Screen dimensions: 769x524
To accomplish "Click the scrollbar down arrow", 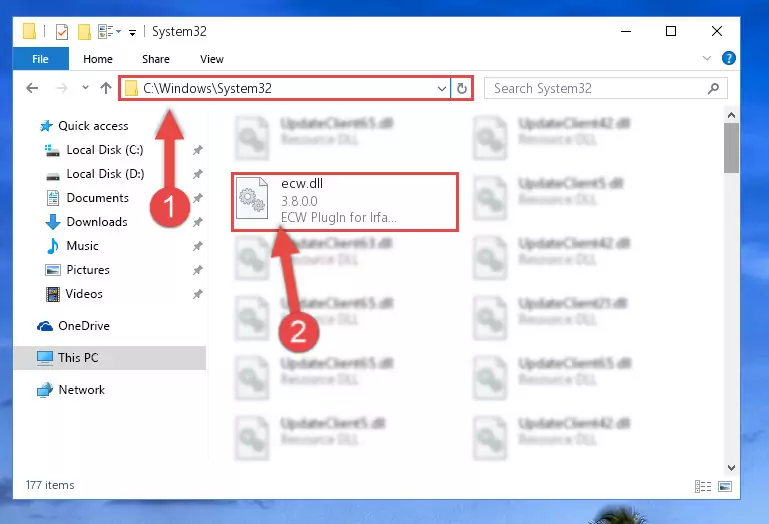I will [x=731, y=468].
